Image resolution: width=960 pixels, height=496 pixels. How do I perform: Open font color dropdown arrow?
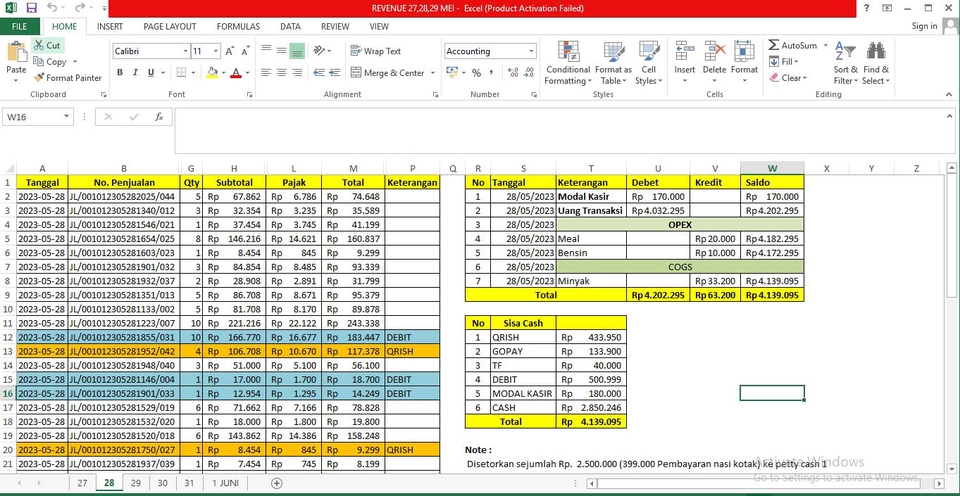click(x=247, y=72)
